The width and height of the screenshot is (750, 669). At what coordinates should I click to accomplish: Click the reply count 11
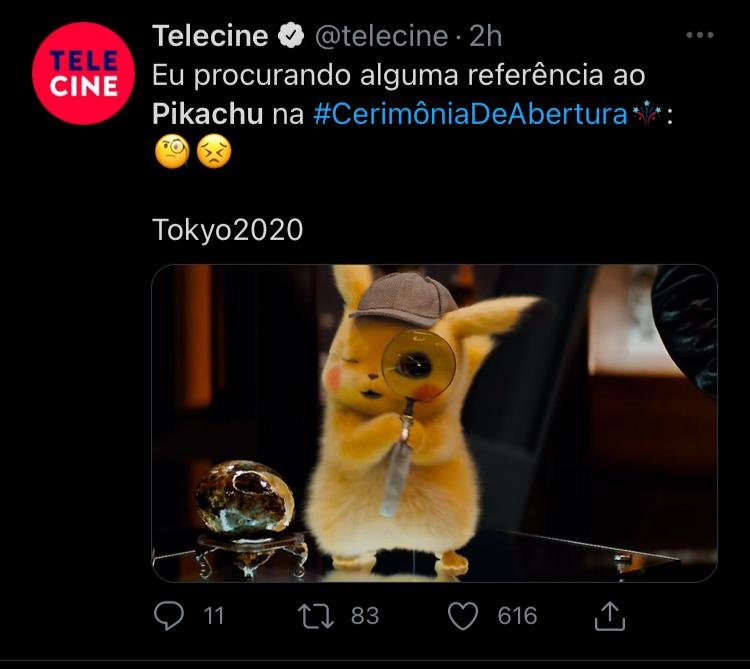(x=213, y=615)
